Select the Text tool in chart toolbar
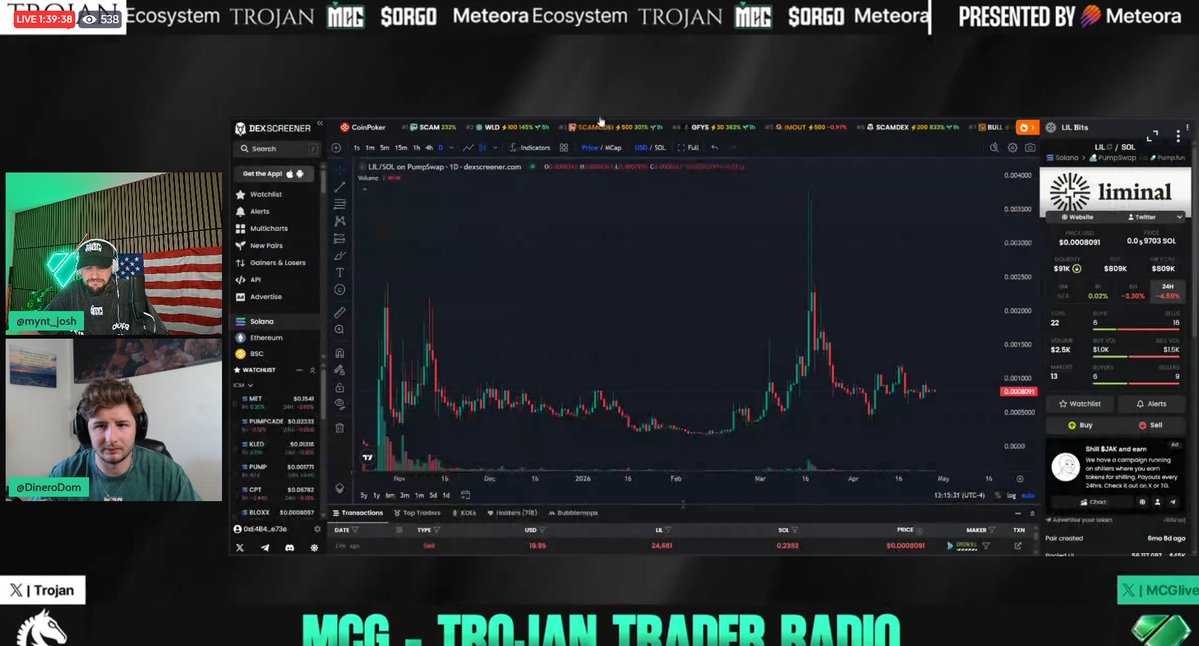 click(x=340, y=273)
